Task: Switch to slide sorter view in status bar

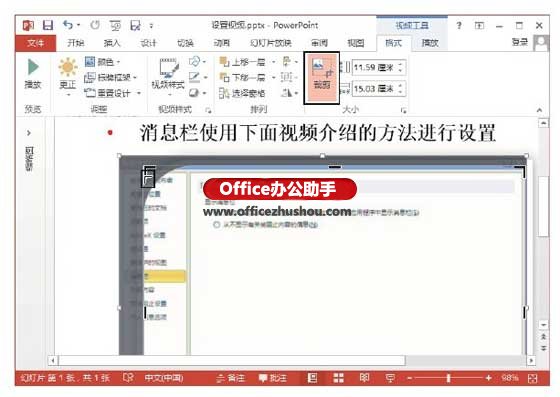Action: pyautogui.click(x=338, y=378)
